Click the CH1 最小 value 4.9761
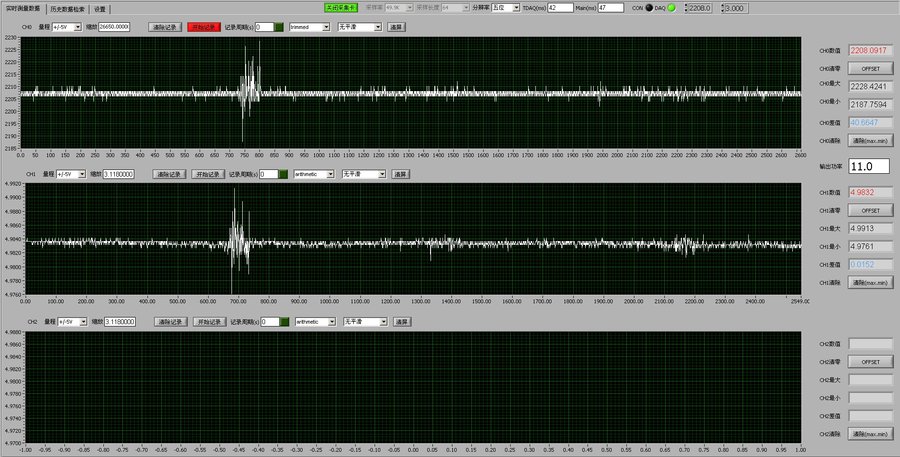This screenshot has width=900, height=457. pos(871,246)
